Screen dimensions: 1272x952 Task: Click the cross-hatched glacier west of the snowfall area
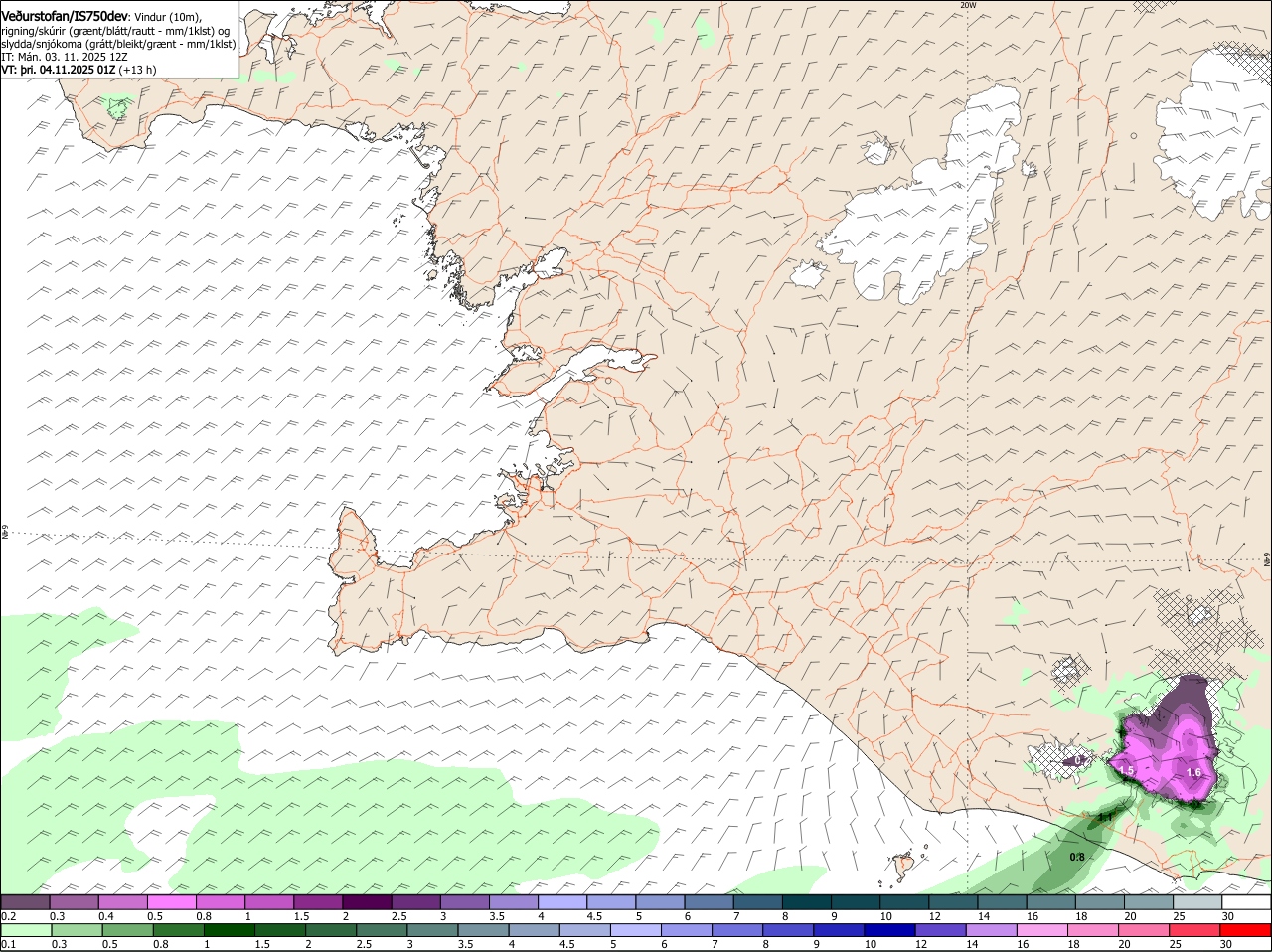click(1060, 759)
